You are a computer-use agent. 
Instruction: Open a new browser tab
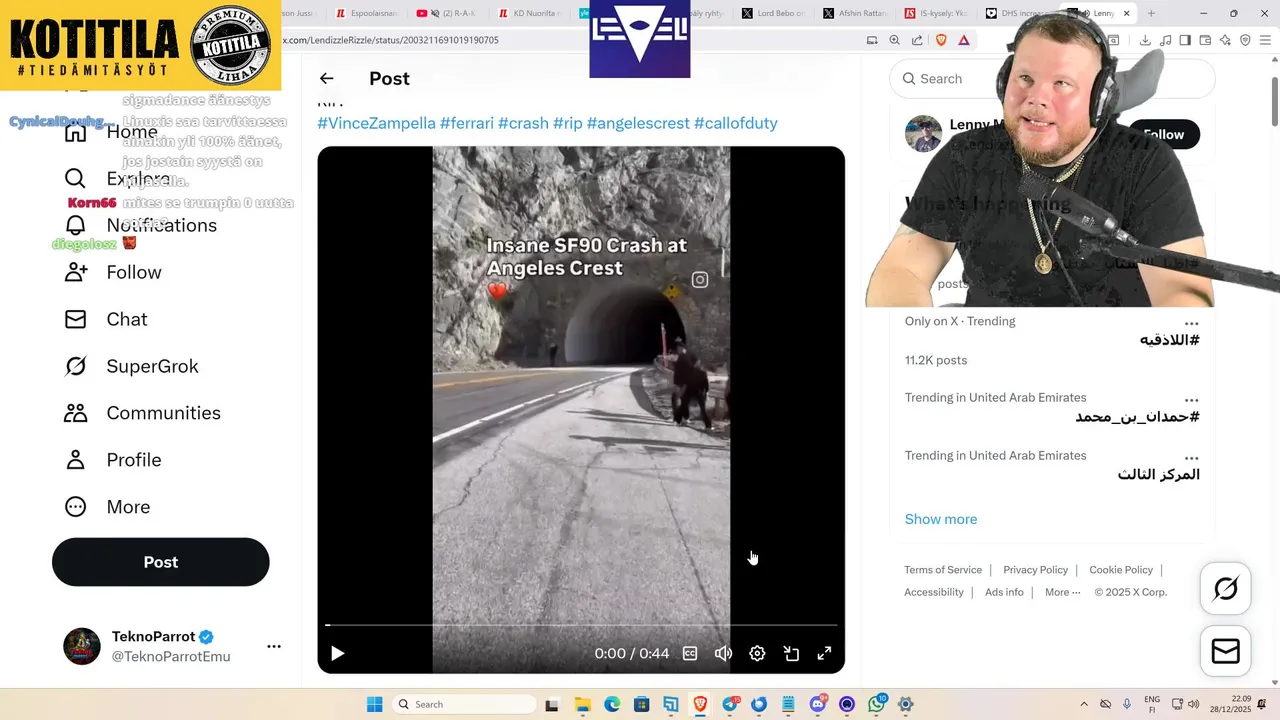pos(1151,13)
